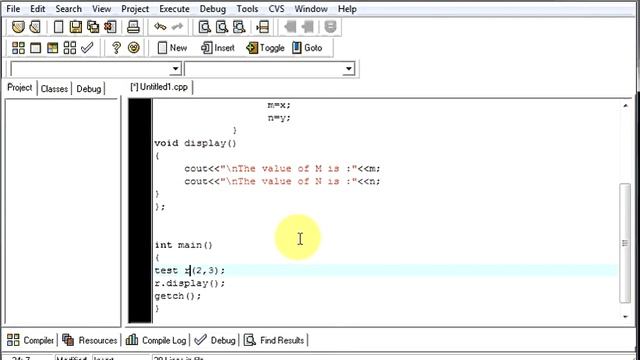Click the New toolbar button
Viewport: 640px width, 360px height.
pyautogui.click(x=172, y=48)
